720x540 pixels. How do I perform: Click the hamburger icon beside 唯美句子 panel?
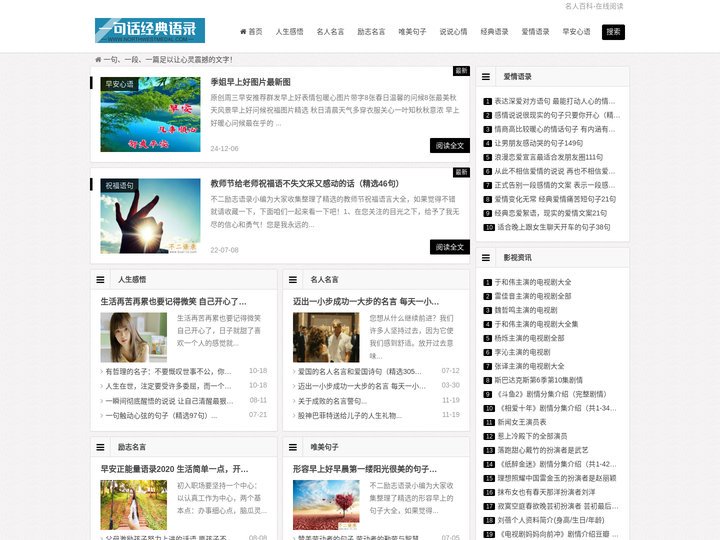(x=292, y=447)
